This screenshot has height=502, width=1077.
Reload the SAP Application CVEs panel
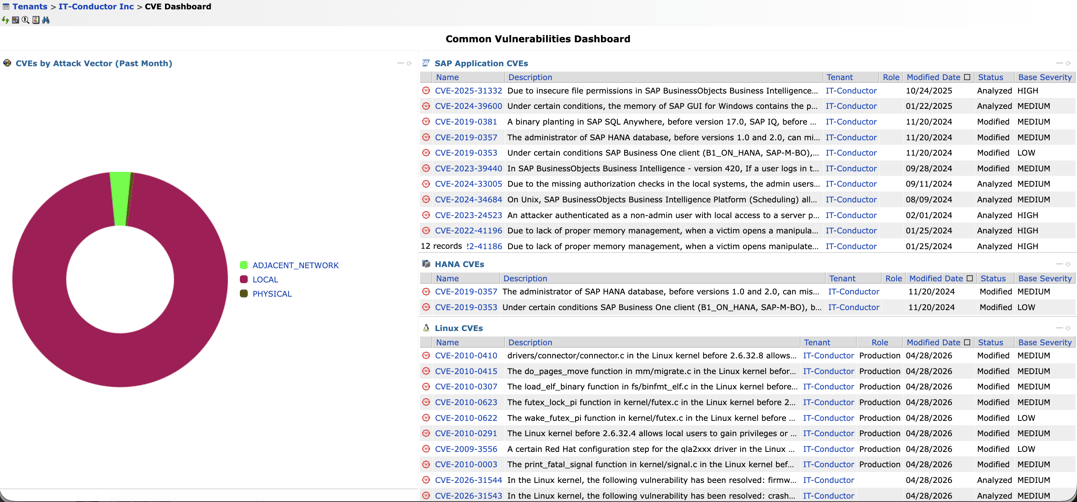click(1068, 63)
